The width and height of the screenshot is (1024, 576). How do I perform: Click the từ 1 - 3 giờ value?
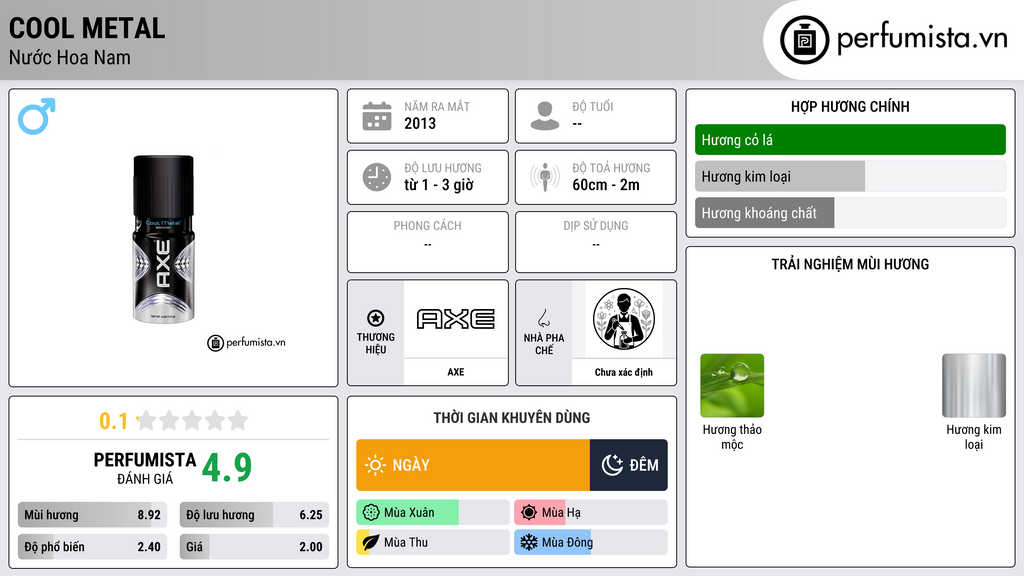tap(439, 185)
